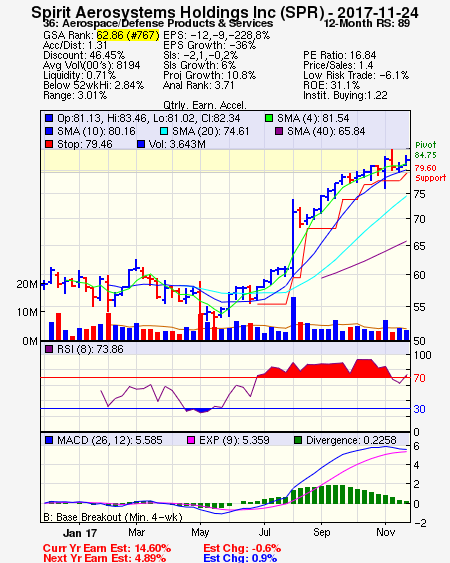This screenshot has width=450, height=563.
Task: Click the purple SMA (40) legend swatch
Action: [x=279, y=131]
